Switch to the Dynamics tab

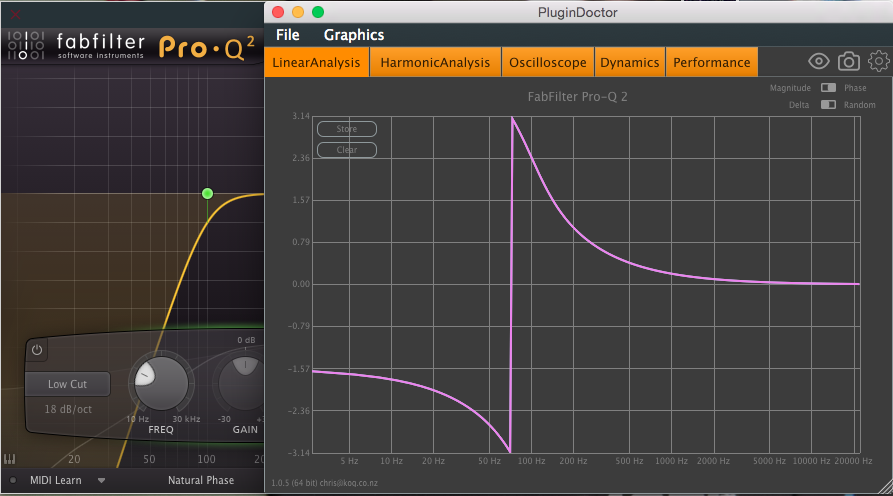tap(629, 62)
